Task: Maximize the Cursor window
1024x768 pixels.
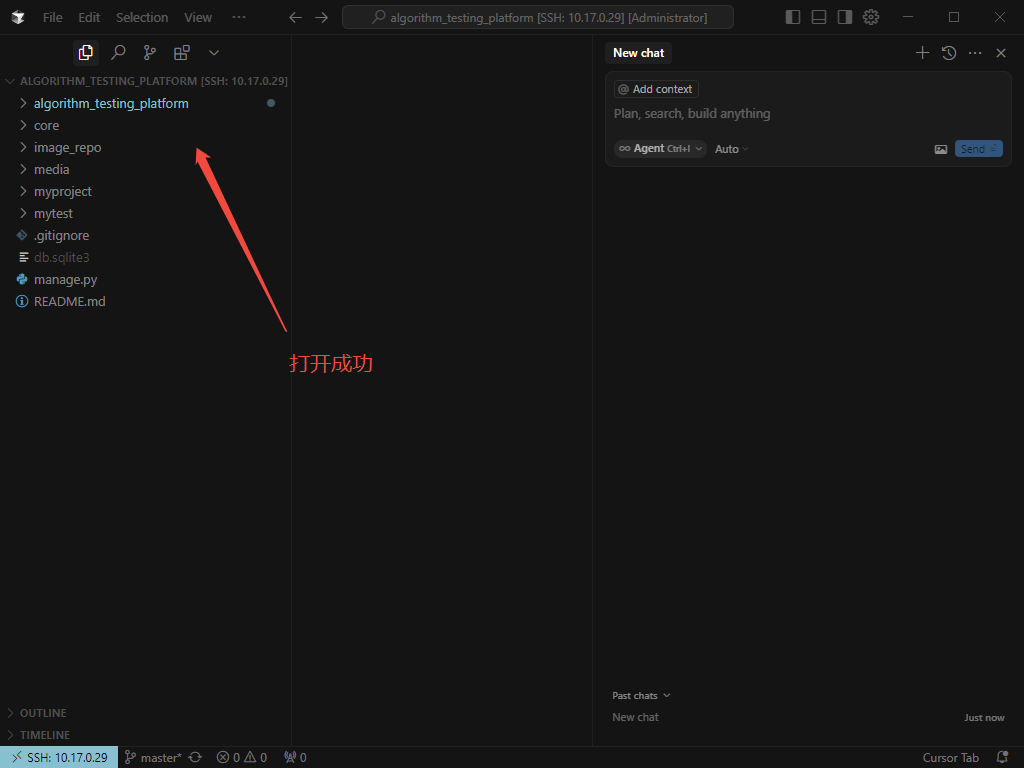Action: click(x=954, y=18)
